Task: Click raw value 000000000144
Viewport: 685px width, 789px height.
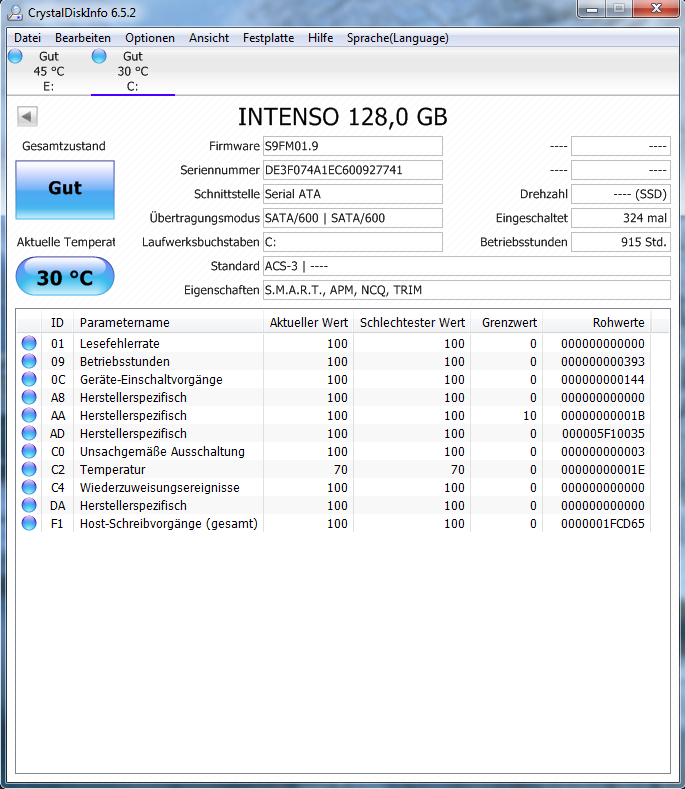Action: click(x=602, y=380)
